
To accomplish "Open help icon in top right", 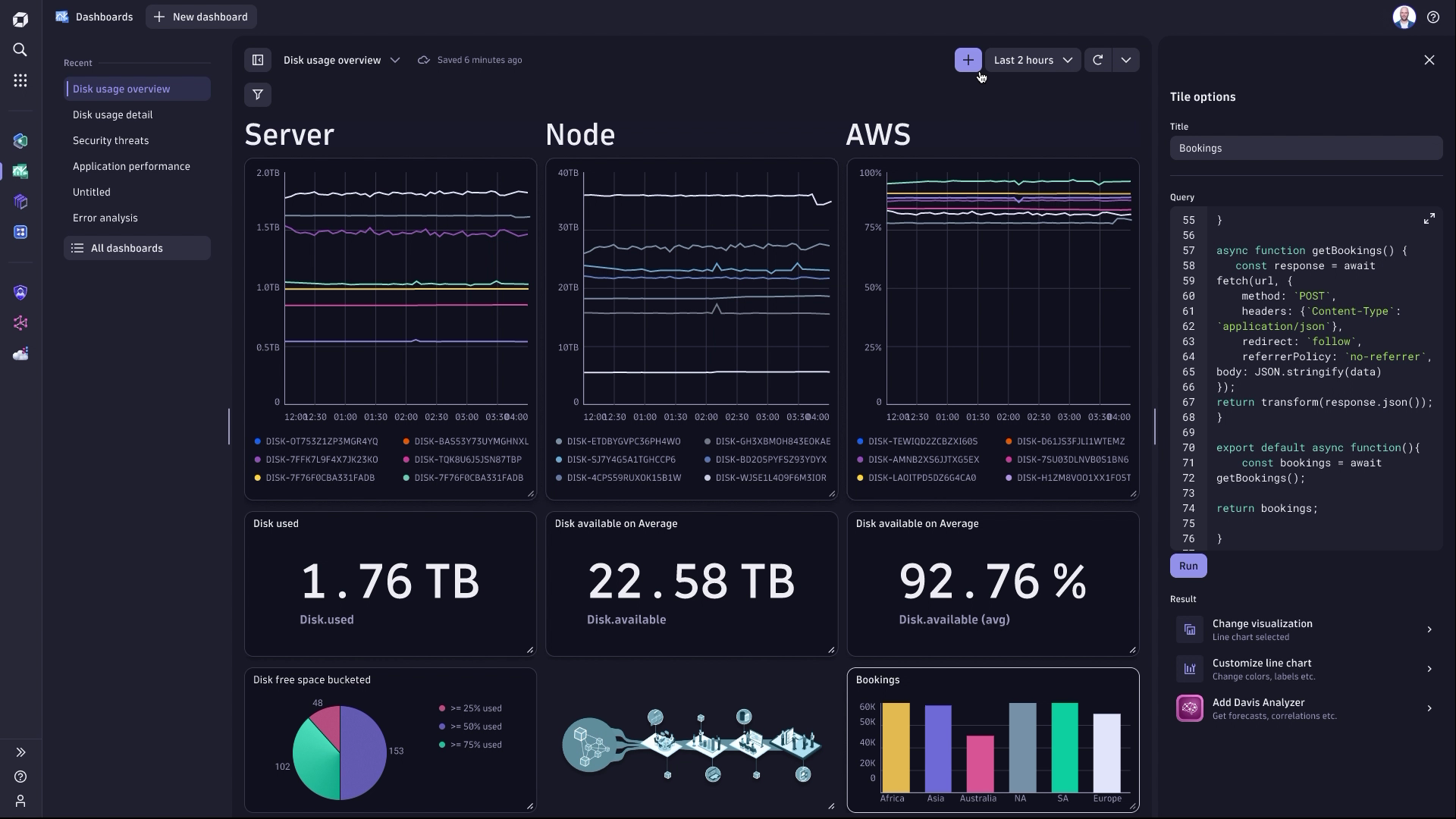I will coord(1432,17).
